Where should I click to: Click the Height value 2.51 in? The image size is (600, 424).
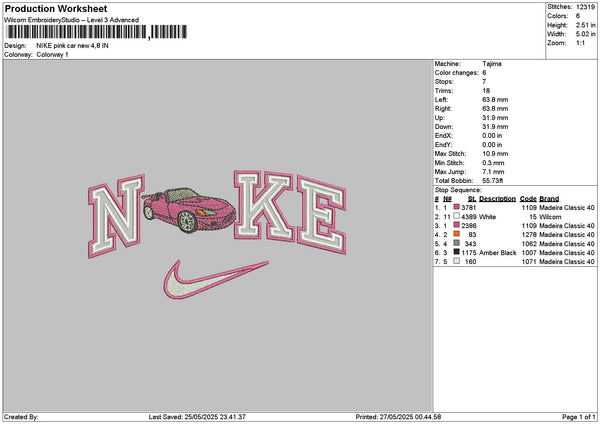click(585, 25)
